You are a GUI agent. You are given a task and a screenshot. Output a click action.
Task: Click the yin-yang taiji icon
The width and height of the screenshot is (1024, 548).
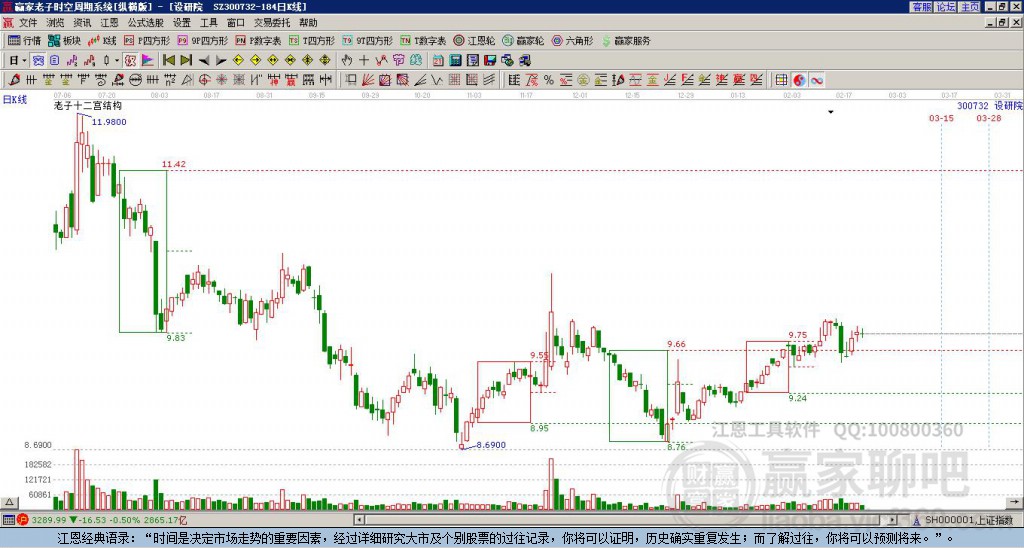[x=799, y=80]
